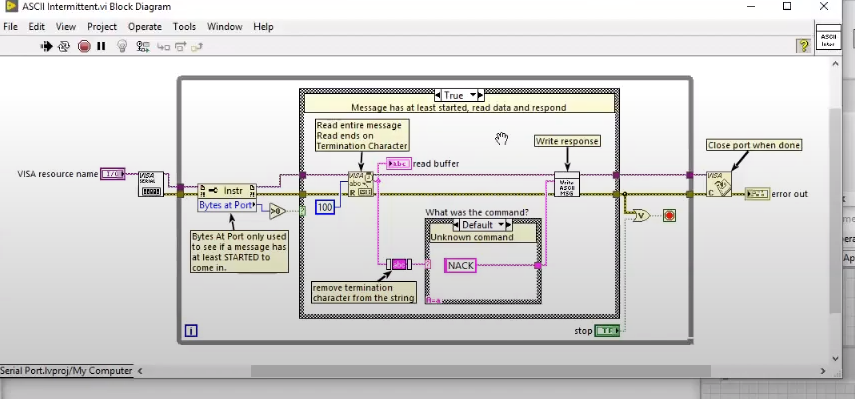The image size is (855, 399).
Task: Click the NACK string constant
Action: [460, 265]
